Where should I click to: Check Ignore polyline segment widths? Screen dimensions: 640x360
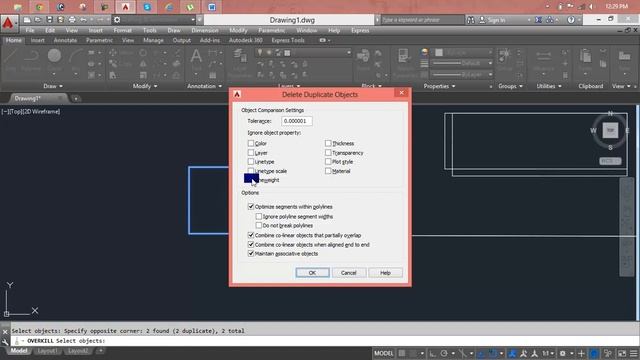(x=258, y=216)
